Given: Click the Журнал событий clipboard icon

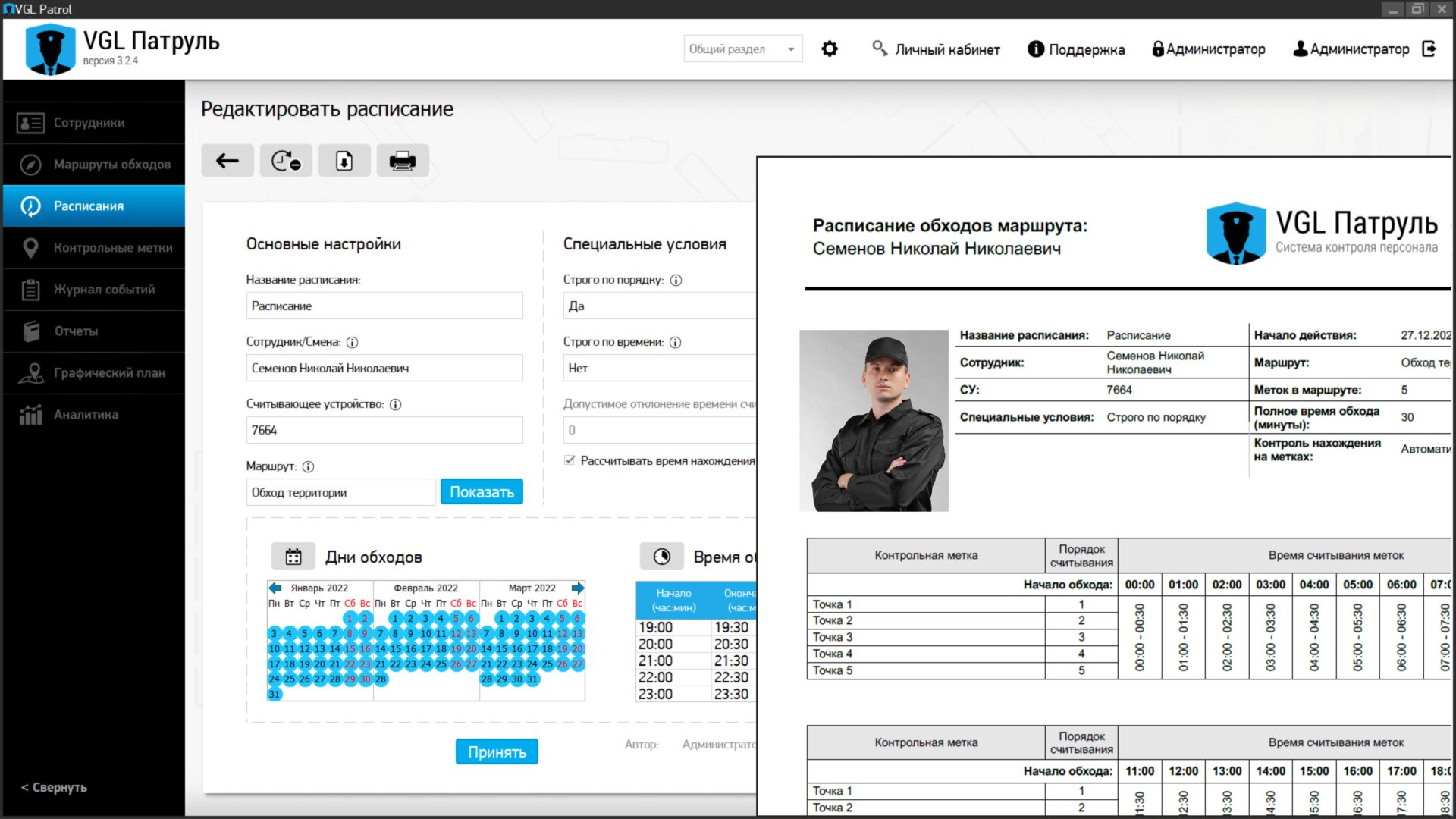Looking at the screenshot, I should click(30, 290).
